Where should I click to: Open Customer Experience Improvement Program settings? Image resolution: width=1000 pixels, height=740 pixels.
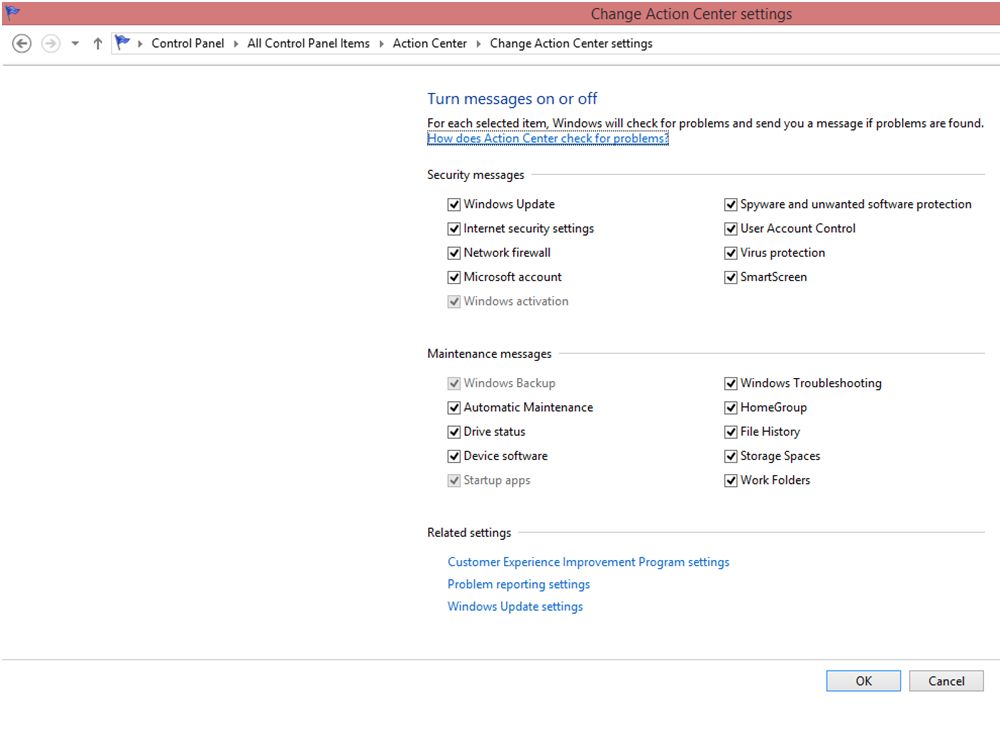point(588,562)
